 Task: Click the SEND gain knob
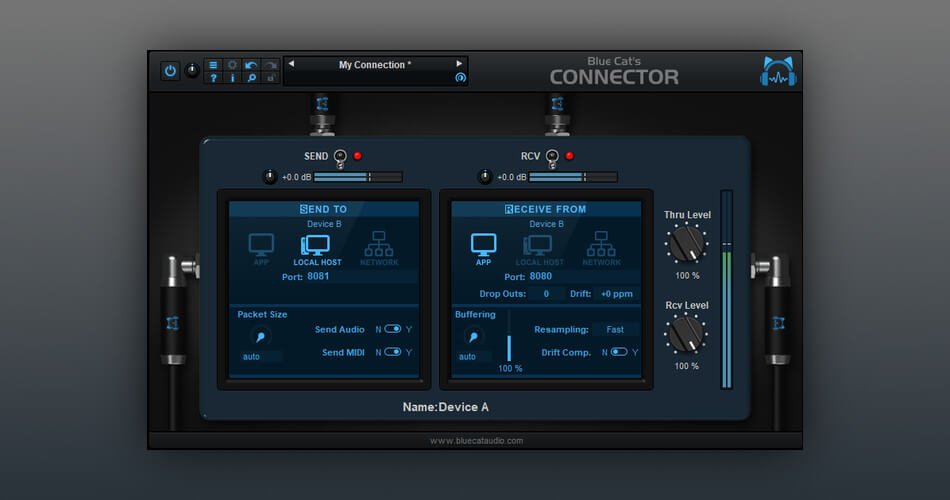[x=270, y=177]
